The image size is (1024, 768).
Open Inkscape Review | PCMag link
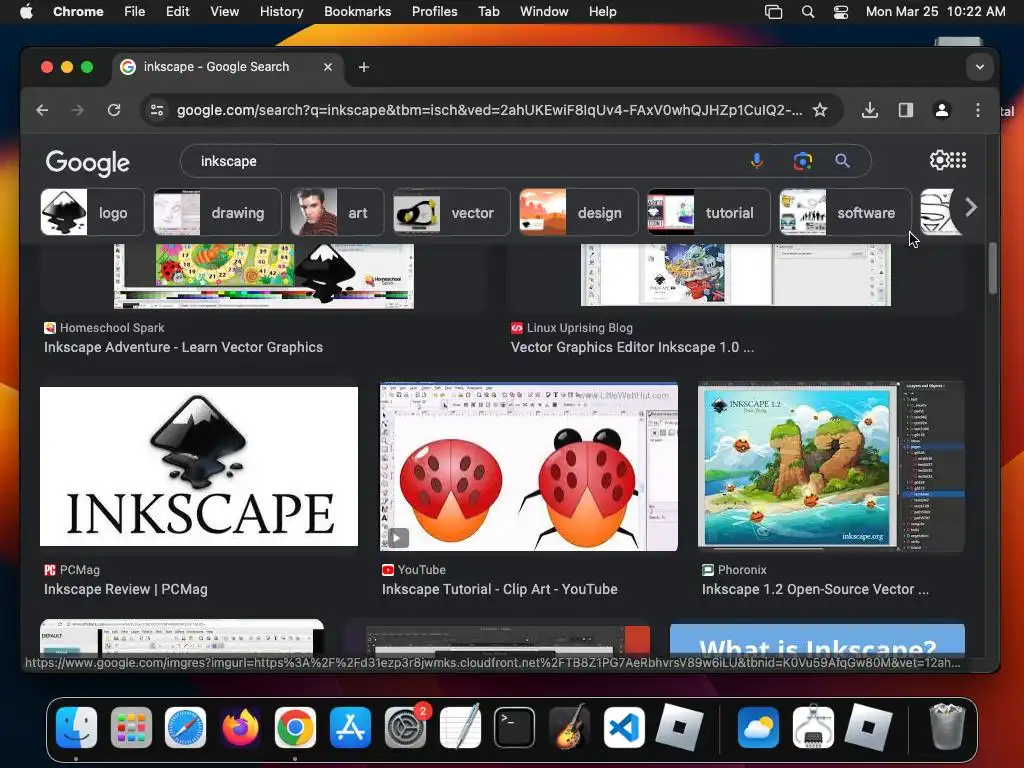coord(126,589)
